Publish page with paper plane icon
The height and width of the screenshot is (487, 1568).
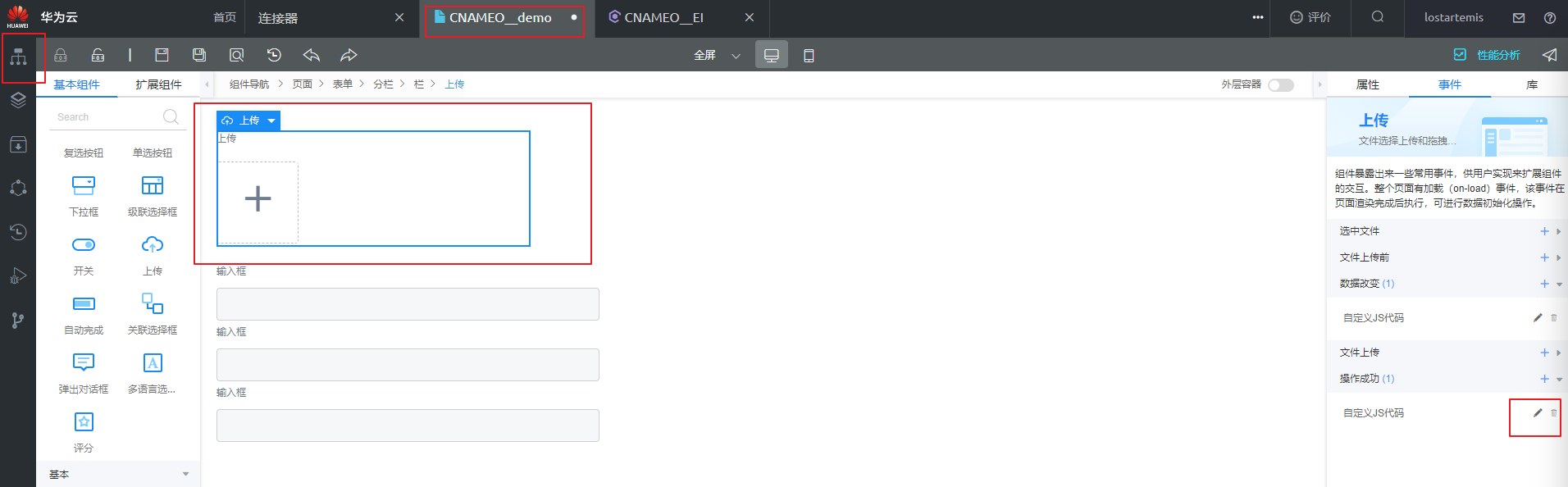click(1549, 55)
